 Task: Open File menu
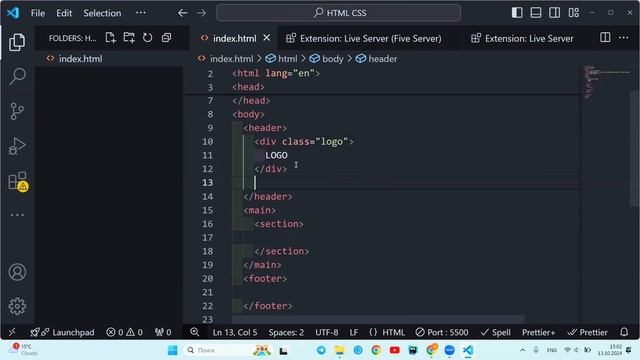[x=38, y=13]
